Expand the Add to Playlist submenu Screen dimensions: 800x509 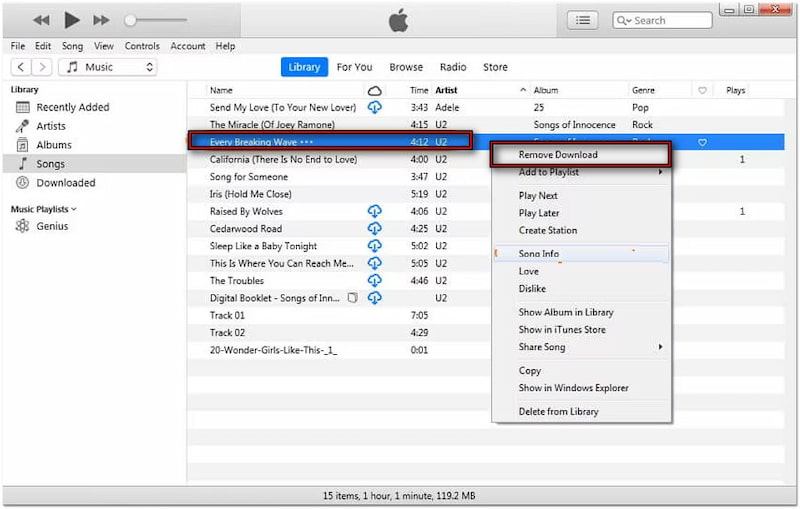[581, 172]
